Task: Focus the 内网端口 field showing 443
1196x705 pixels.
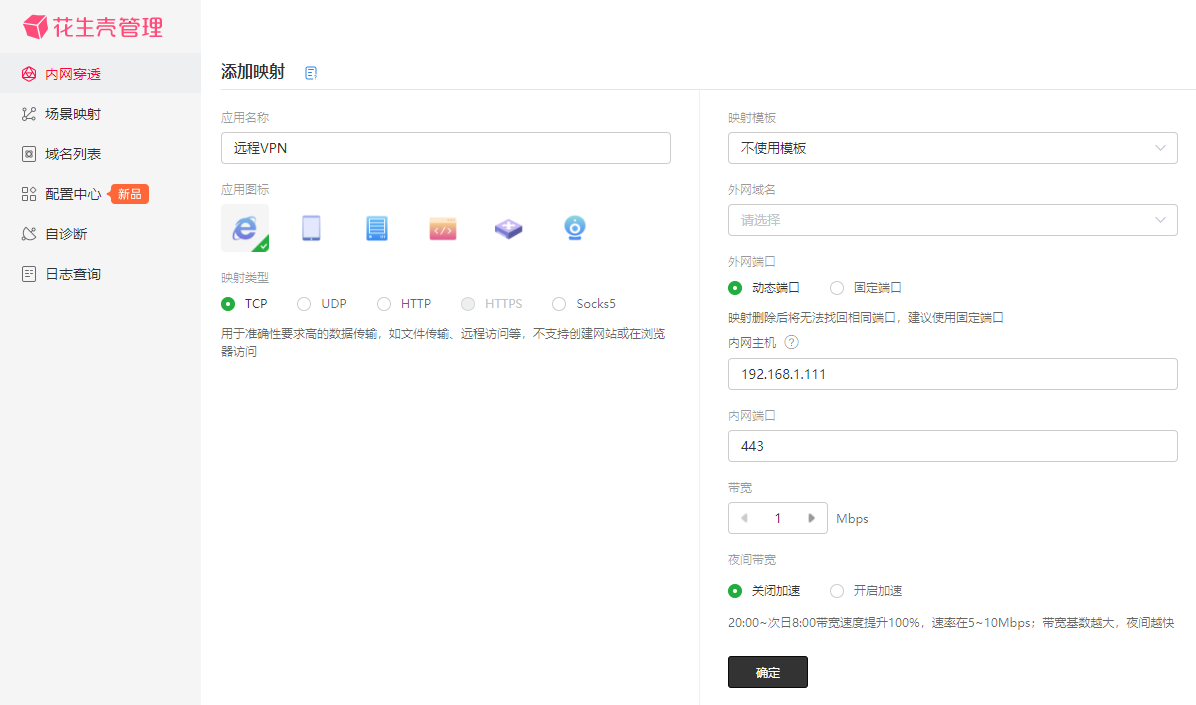Action: point(953,446)
